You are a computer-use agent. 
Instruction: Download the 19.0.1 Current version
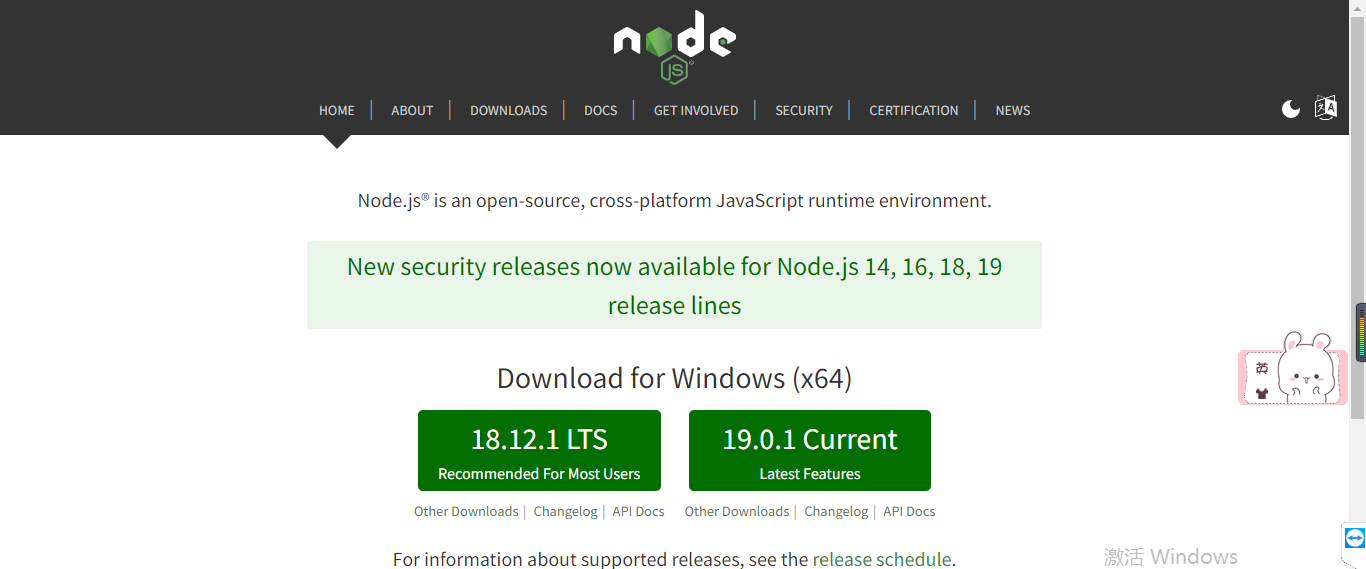[810, 450]
